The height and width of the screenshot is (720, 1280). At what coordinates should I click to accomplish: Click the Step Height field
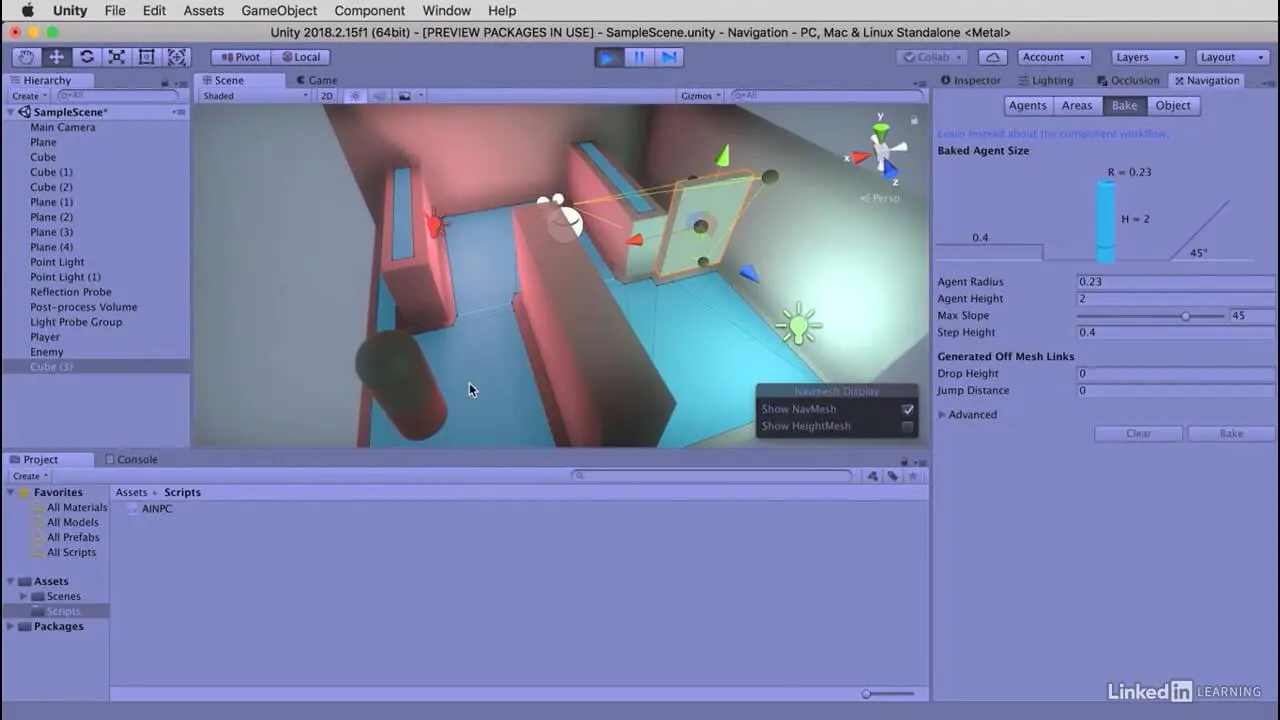(1176, 333)
